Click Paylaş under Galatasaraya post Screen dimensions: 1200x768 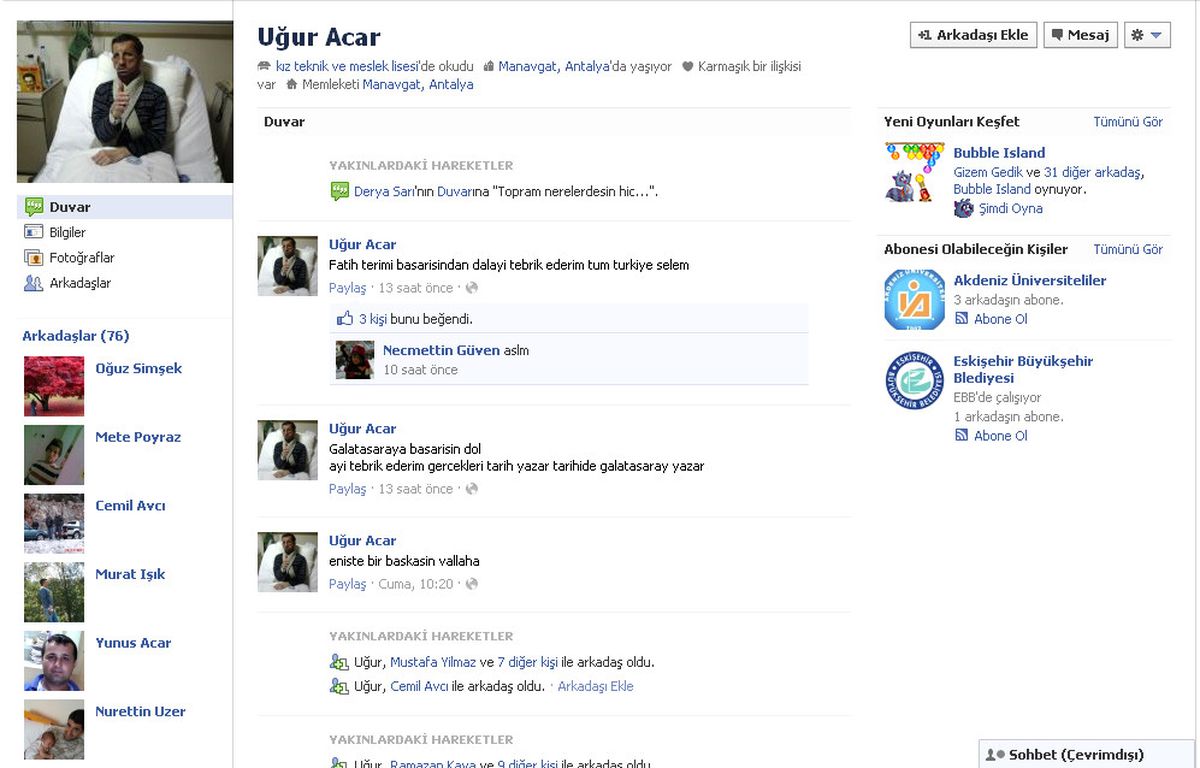(348, 489)
